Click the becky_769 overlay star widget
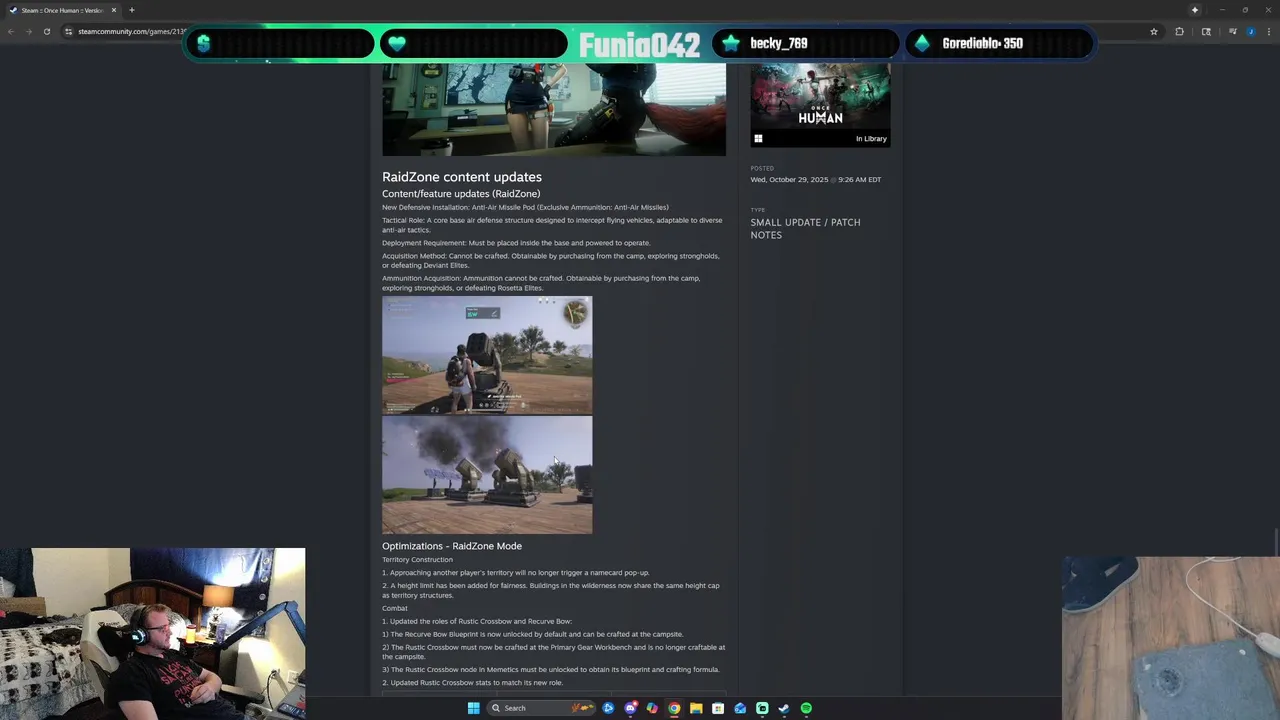 pyautogui.click(x=808, y=43)
